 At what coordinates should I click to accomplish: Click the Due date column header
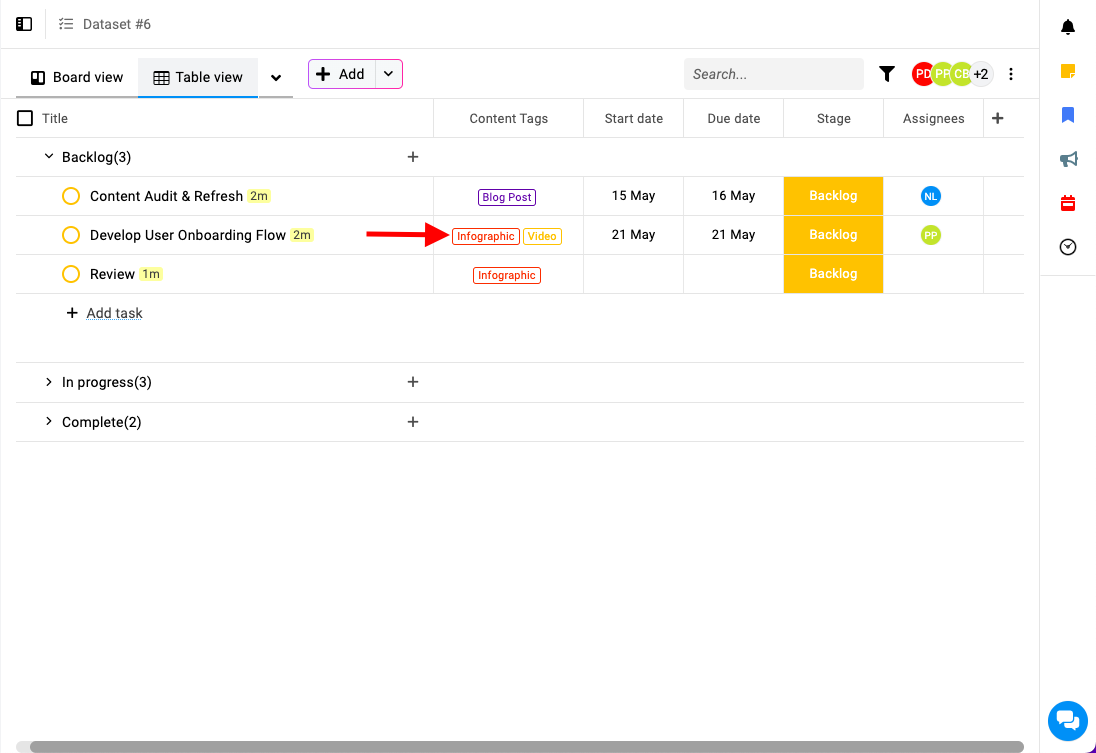[x=733, y=118]
